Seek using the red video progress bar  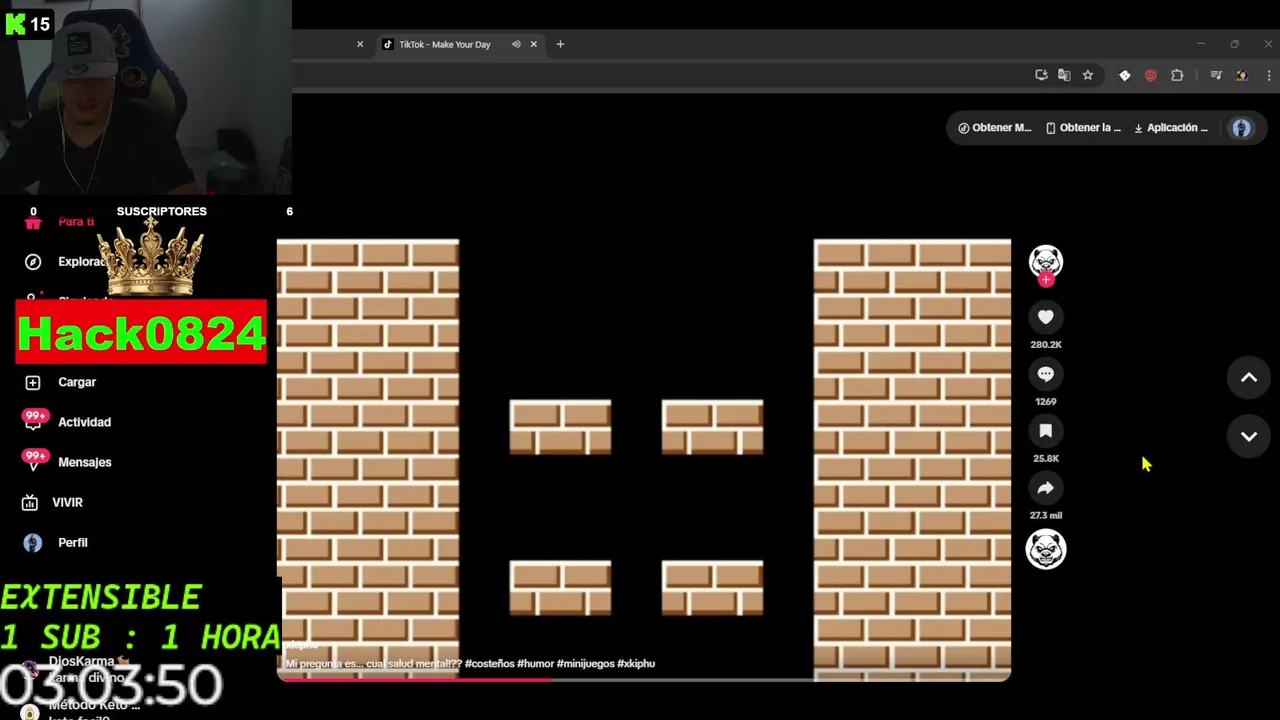[643, 679]
